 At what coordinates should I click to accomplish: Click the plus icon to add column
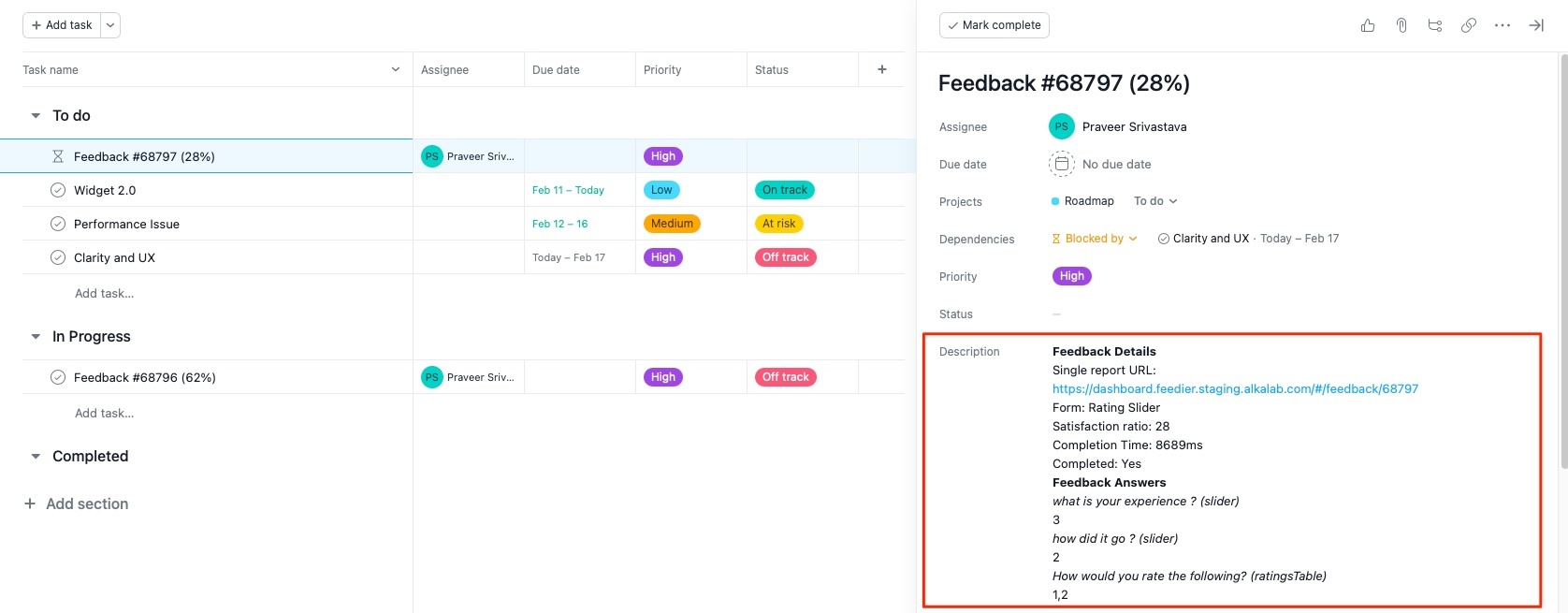click(x=881, y=69)
